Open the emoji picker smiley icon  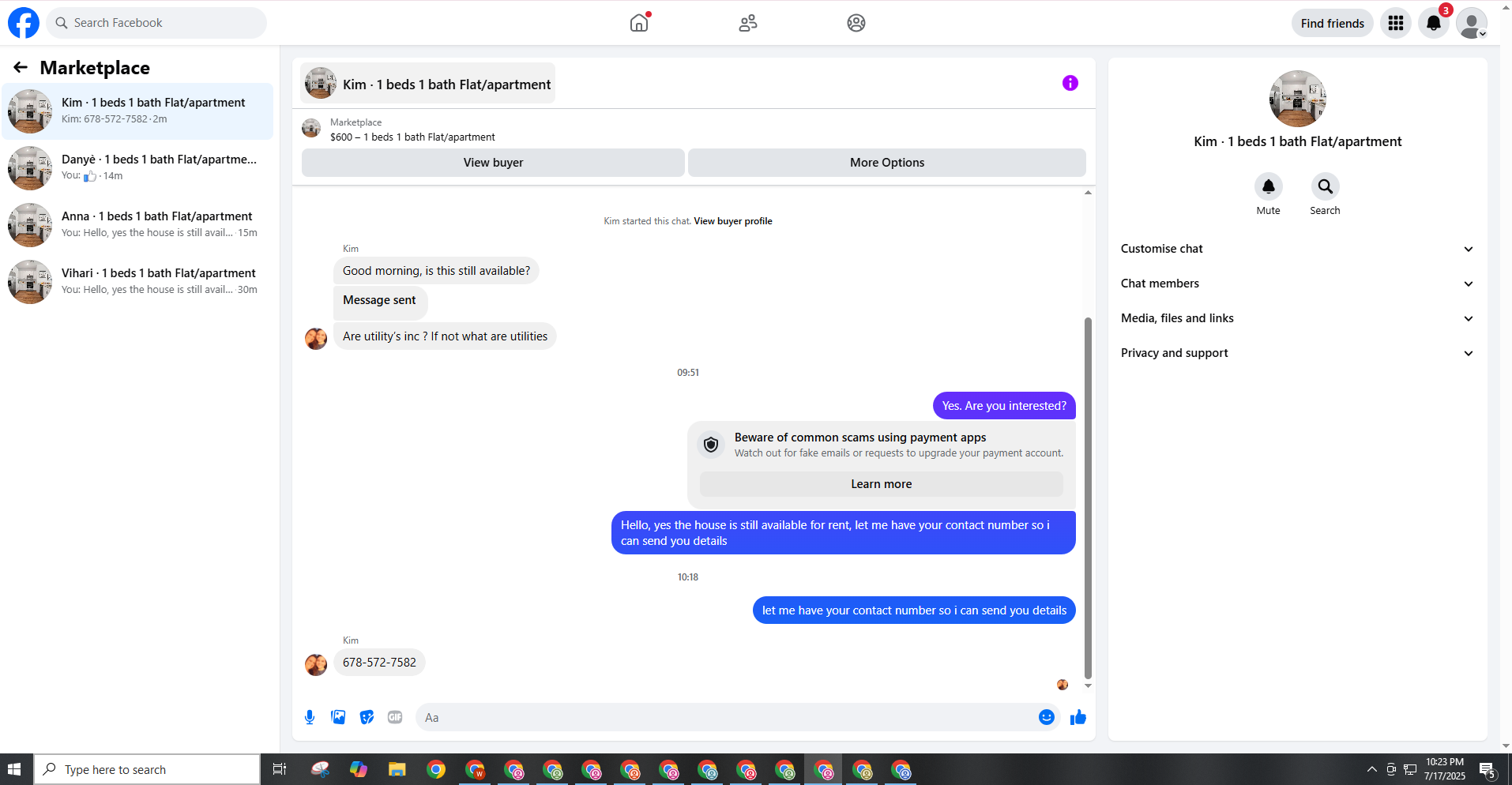click(x=1047, y=717)
